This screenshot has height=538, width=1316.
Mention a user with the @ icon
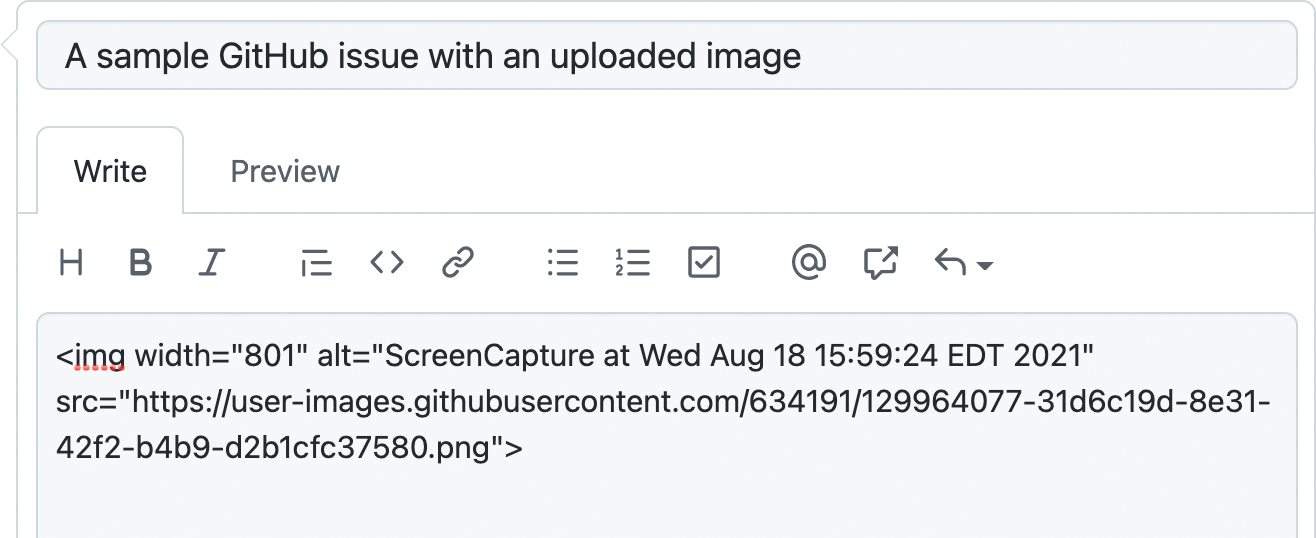tap(808, 263)
